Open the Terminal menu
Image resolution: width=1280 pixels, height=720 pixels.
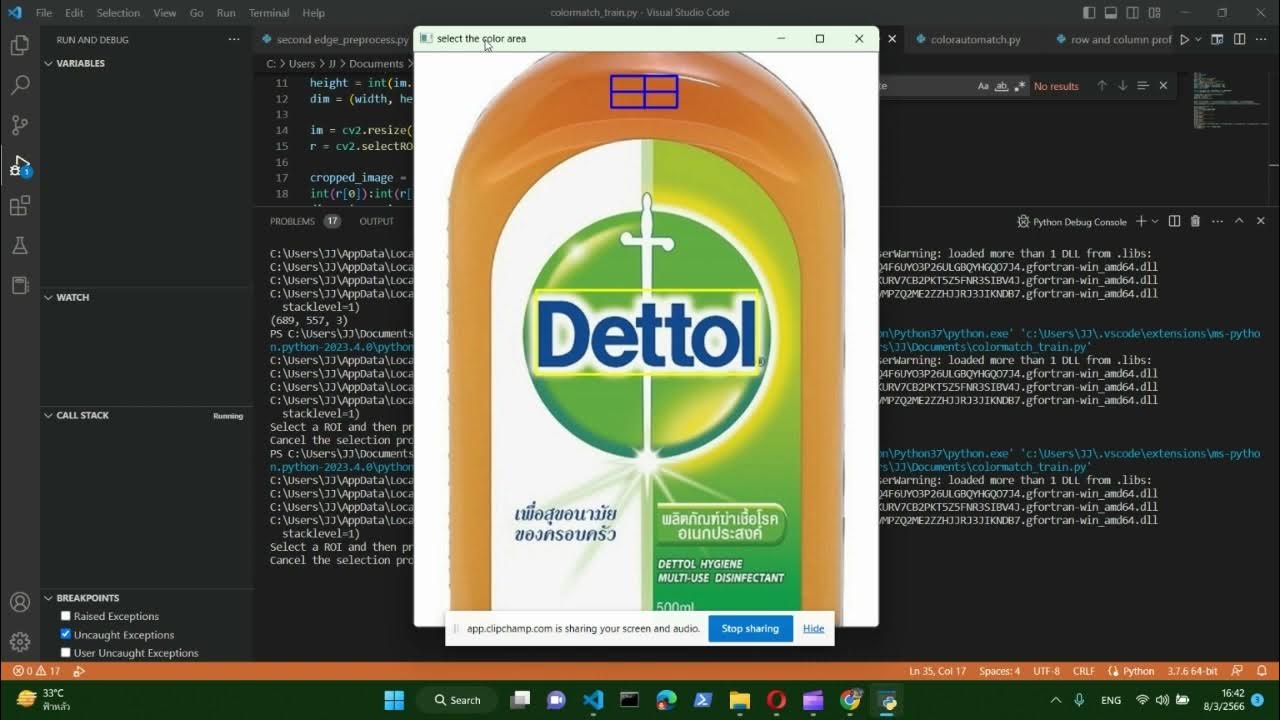[x=268, y=13]
